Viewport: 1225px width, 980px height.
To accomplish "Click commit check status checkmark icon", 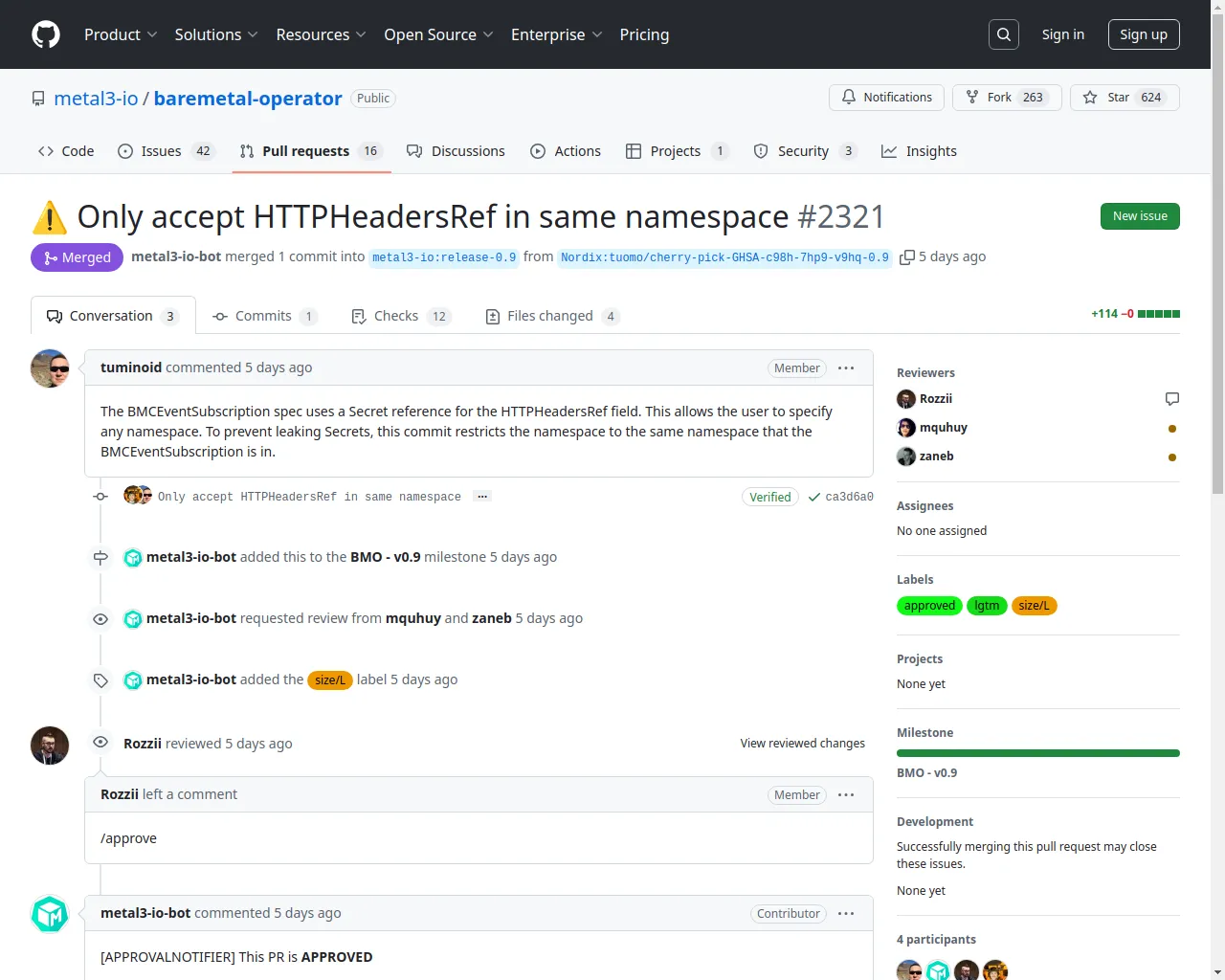I will point(814,497).
